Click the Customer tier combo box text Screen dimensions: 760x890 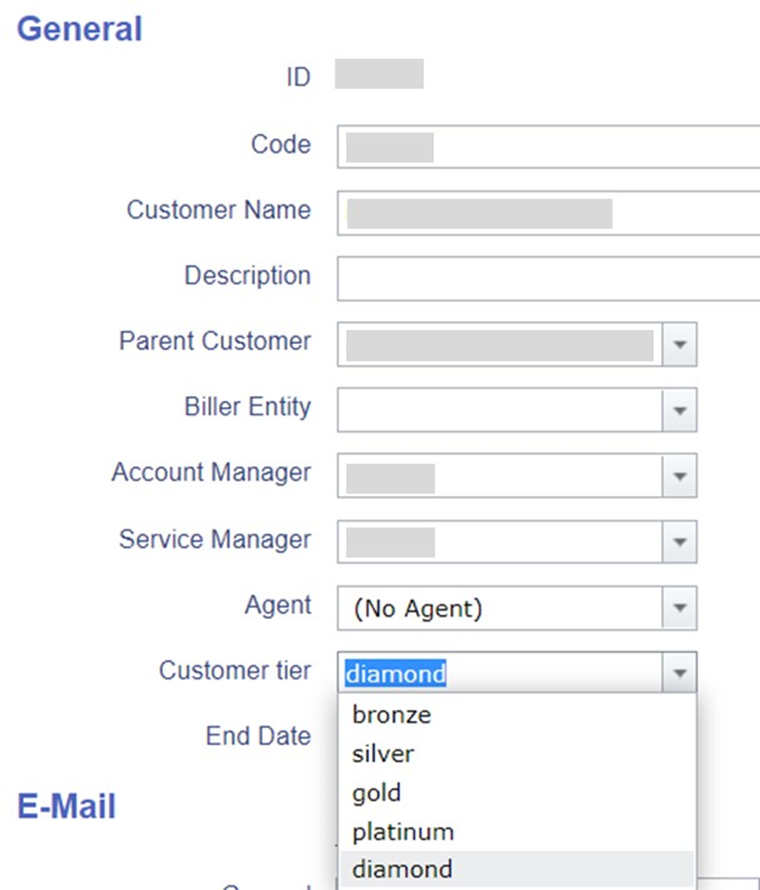pyautogui.click(x=500, y=674)
